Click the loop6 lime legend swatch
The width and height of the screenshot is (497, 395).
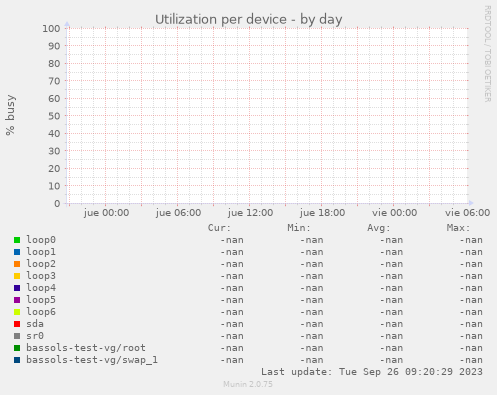[17, 312]
